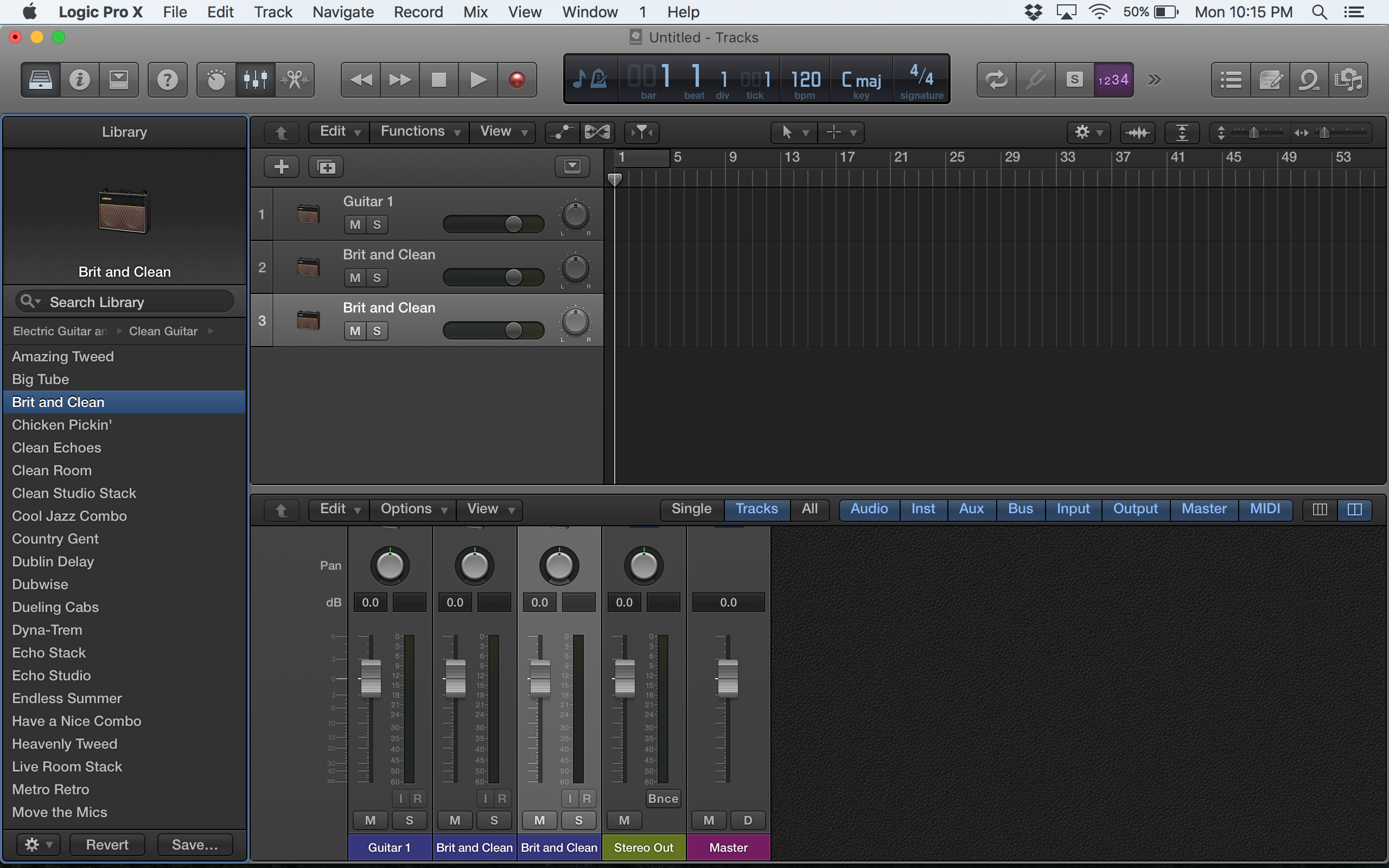The width and height of the screenshot is (1389, 868).
Task: Click the Forward transport button
Action: click(x=400, y=80)
